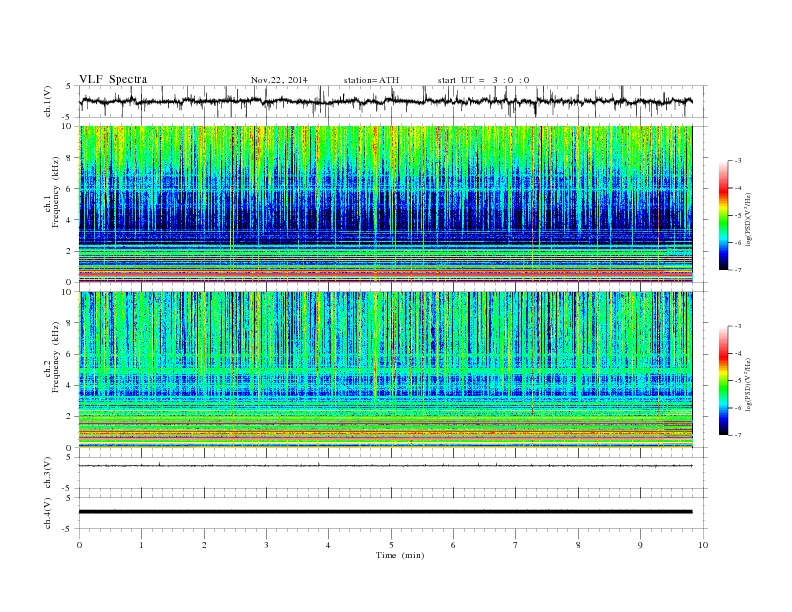Click the ch.2 spectrogram color scale bar
This screenshot has height=612, width=792.
(723, 380)
